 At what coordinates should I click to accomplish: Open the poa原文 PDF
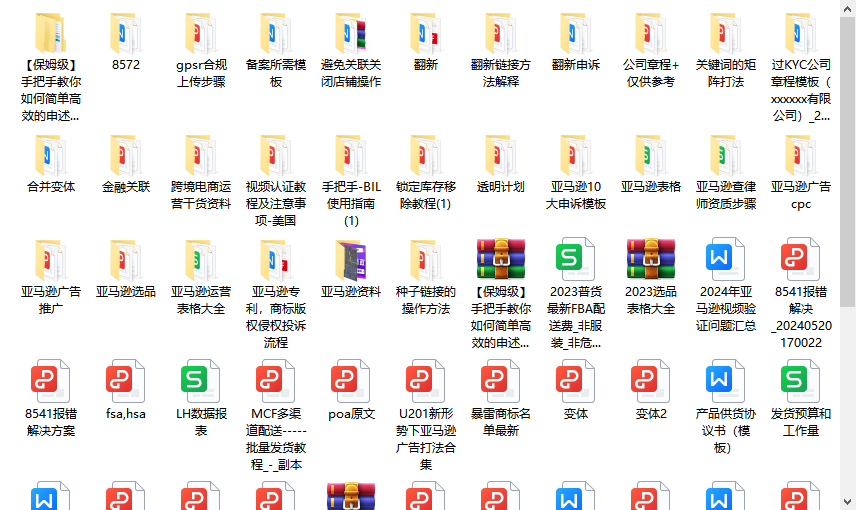pos(350,381)
